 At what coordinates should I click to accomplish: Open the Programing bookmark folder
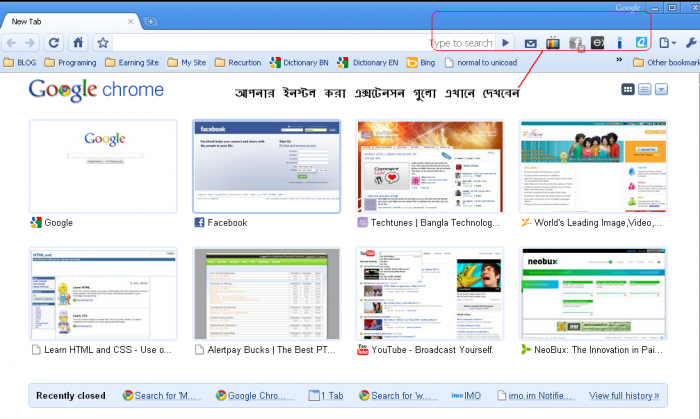pos(71,62)
